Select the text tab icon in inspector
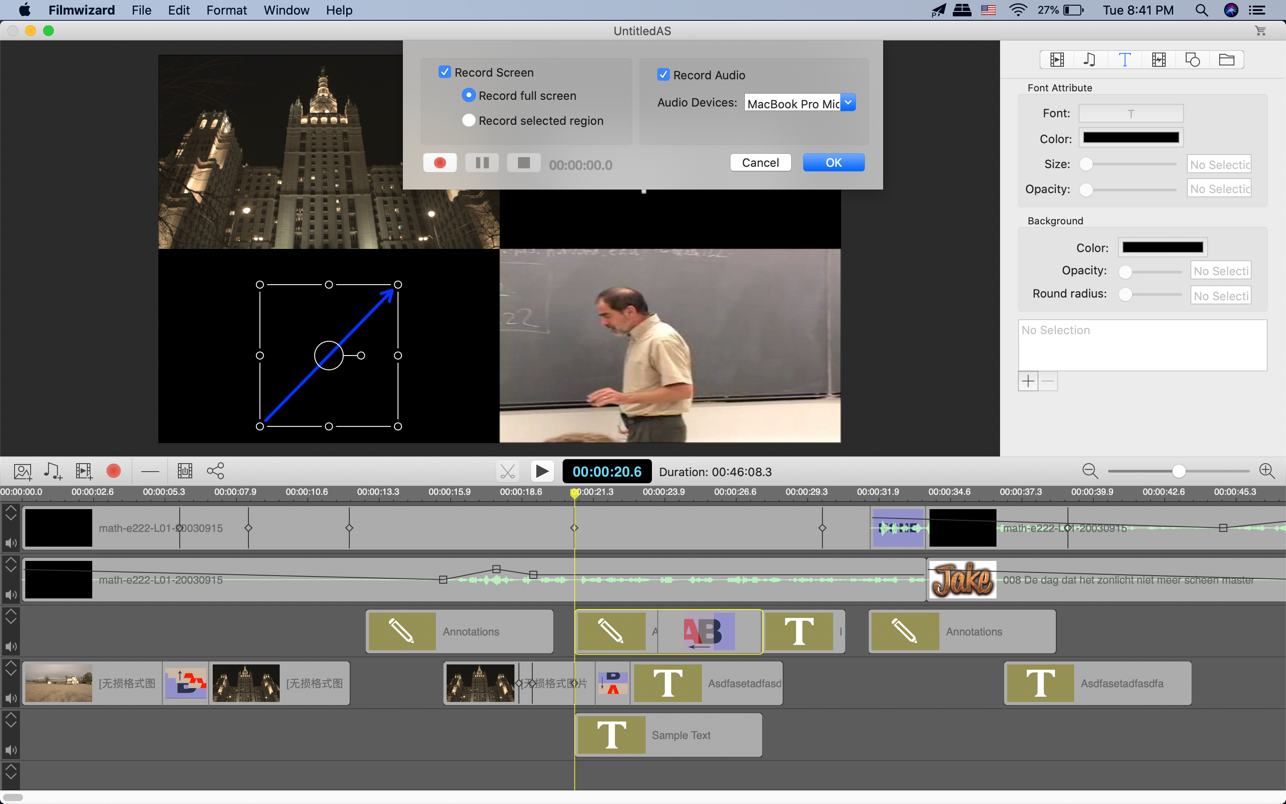The width and height of the screenshot is (1286, 804). (x=1124, y=60)
